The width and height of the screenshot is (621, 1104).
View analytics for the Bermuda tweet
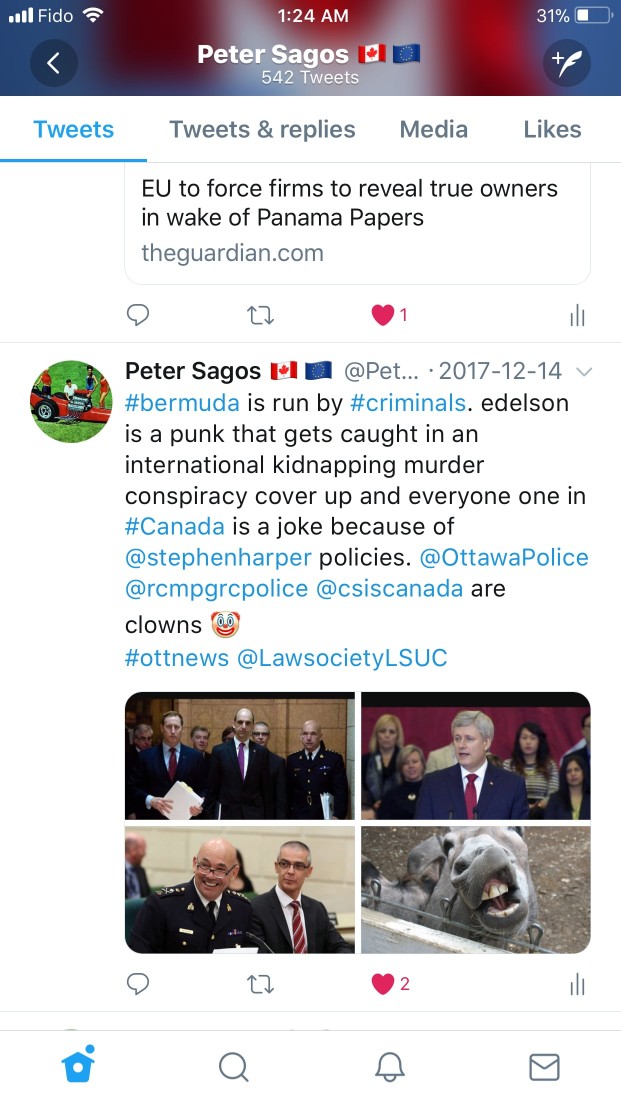(577, 984)
